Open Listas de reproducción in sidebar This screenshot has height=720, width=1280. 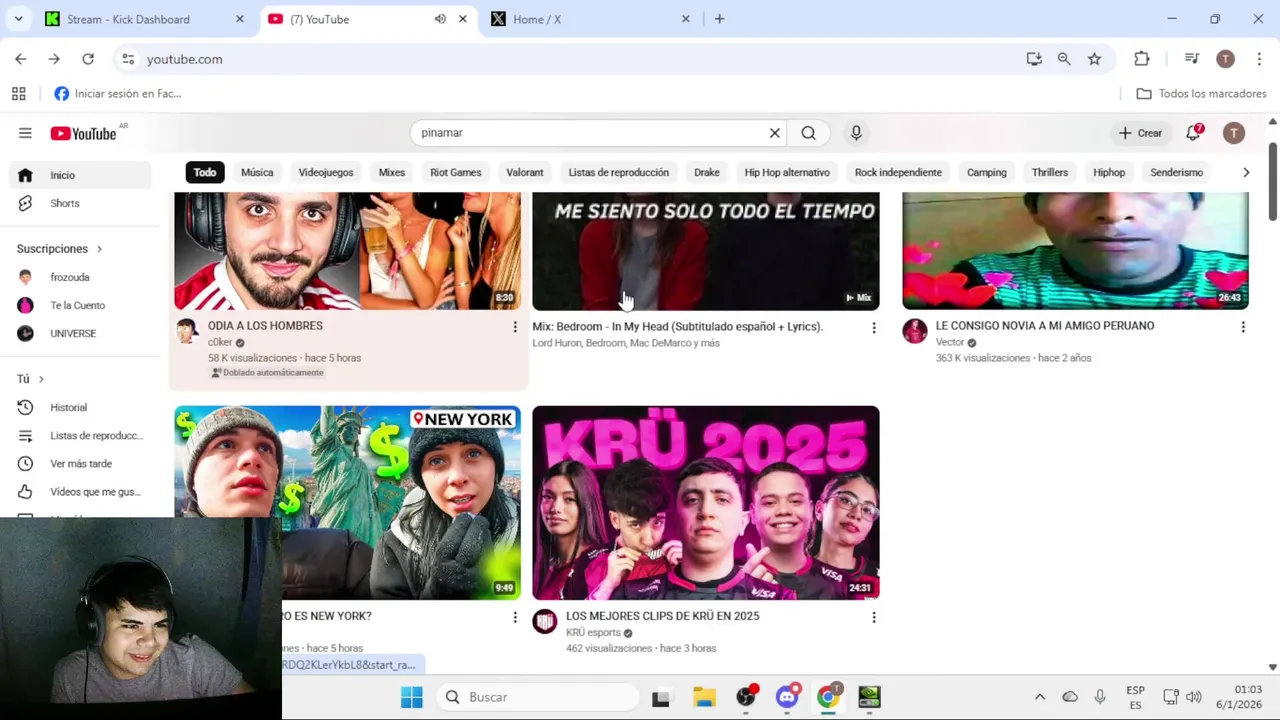tap(80, 435)
